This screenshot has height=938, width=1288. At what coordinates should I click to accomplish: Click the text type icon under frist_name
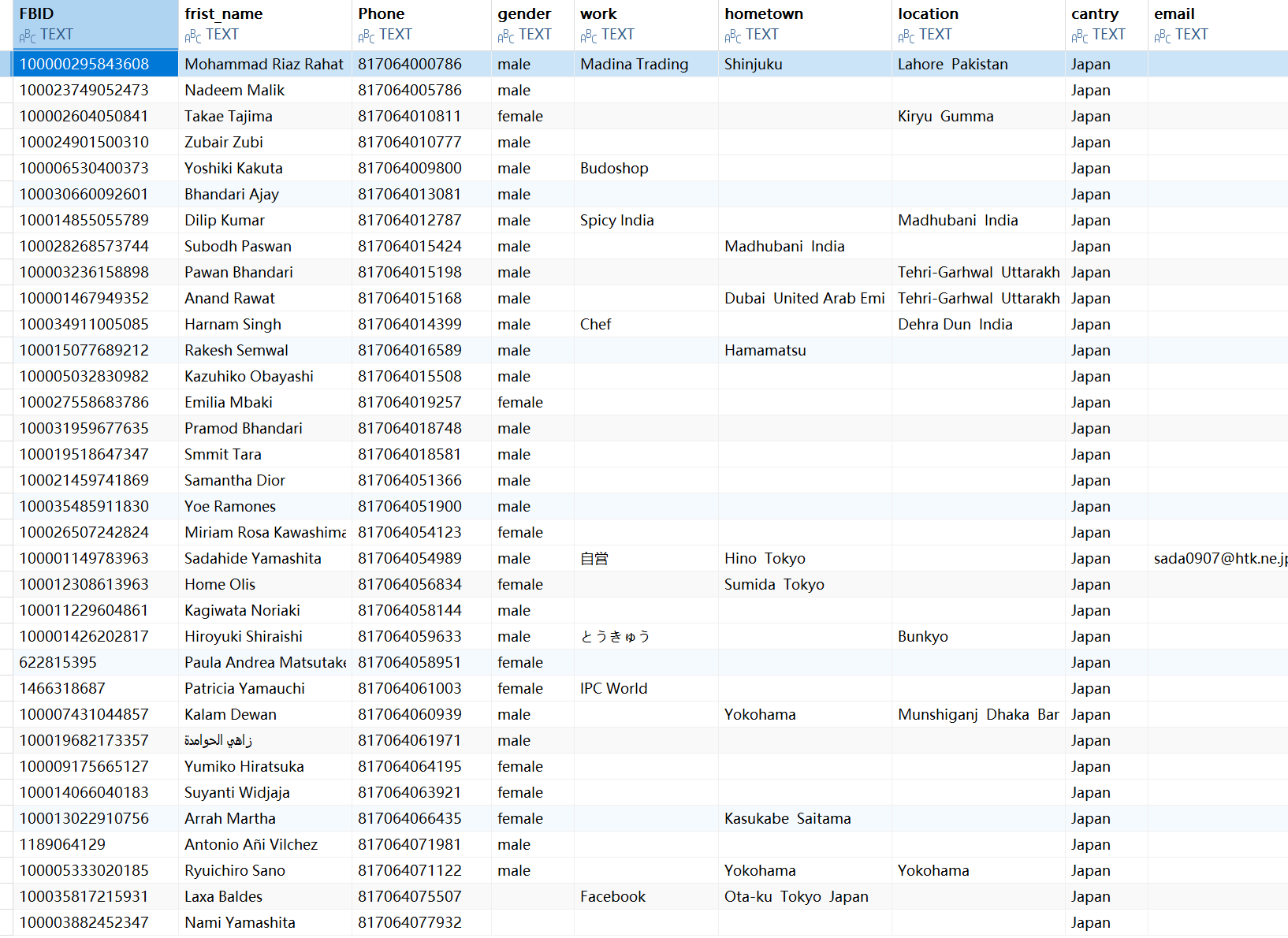[x=192, y=35]
